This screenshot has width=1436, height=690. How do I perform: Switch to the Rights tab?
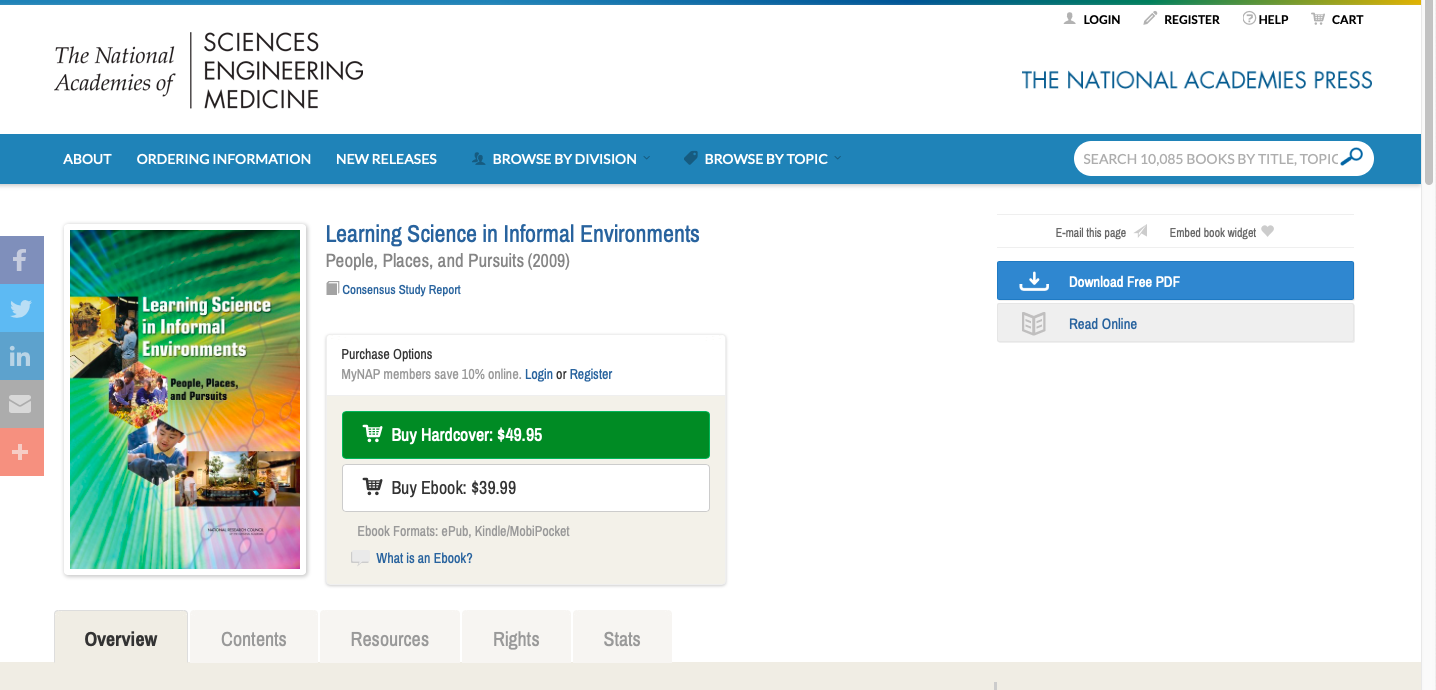coord(516,638)
